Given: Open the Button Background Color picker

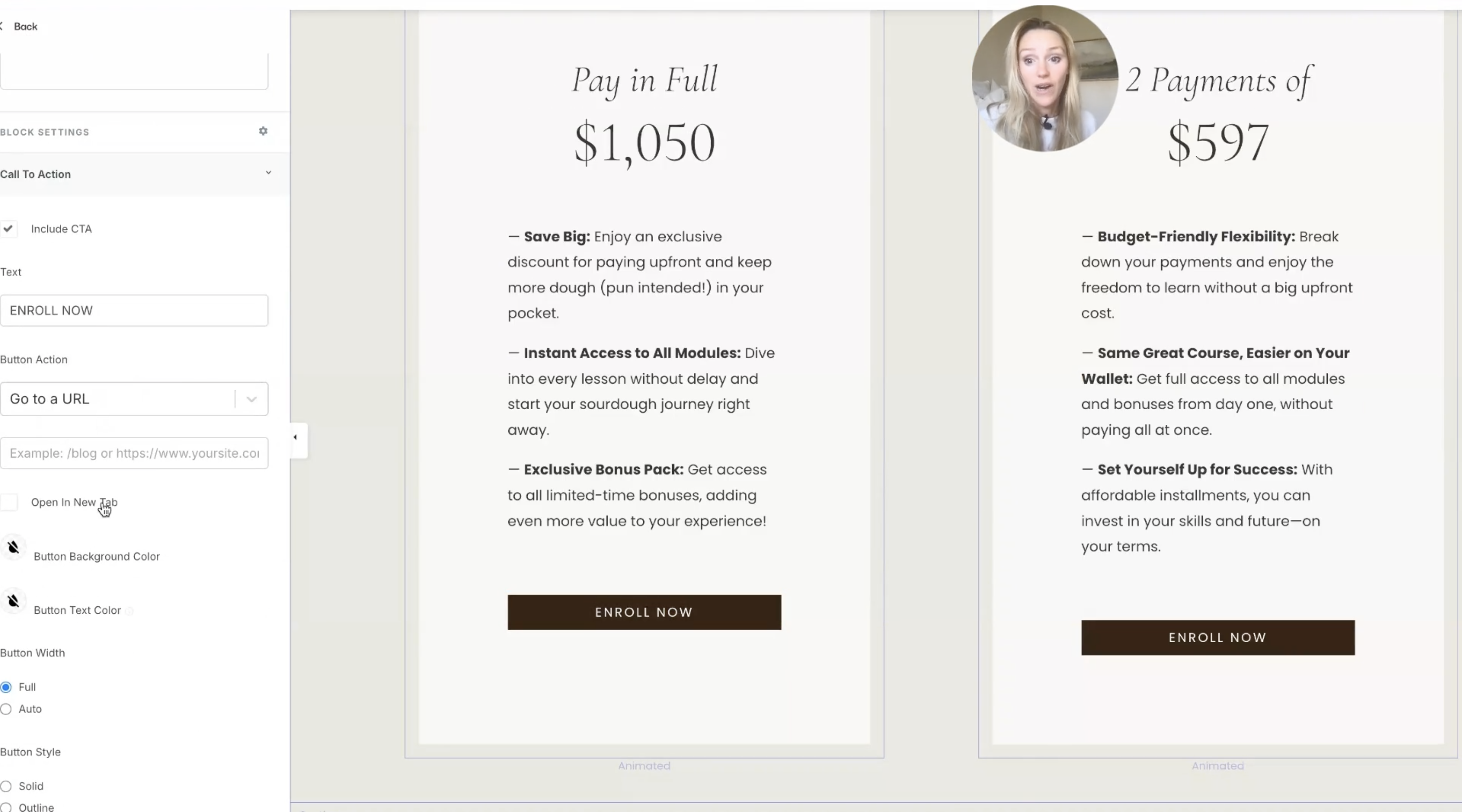Looking at the screenshot, I should tap(13, 548).
